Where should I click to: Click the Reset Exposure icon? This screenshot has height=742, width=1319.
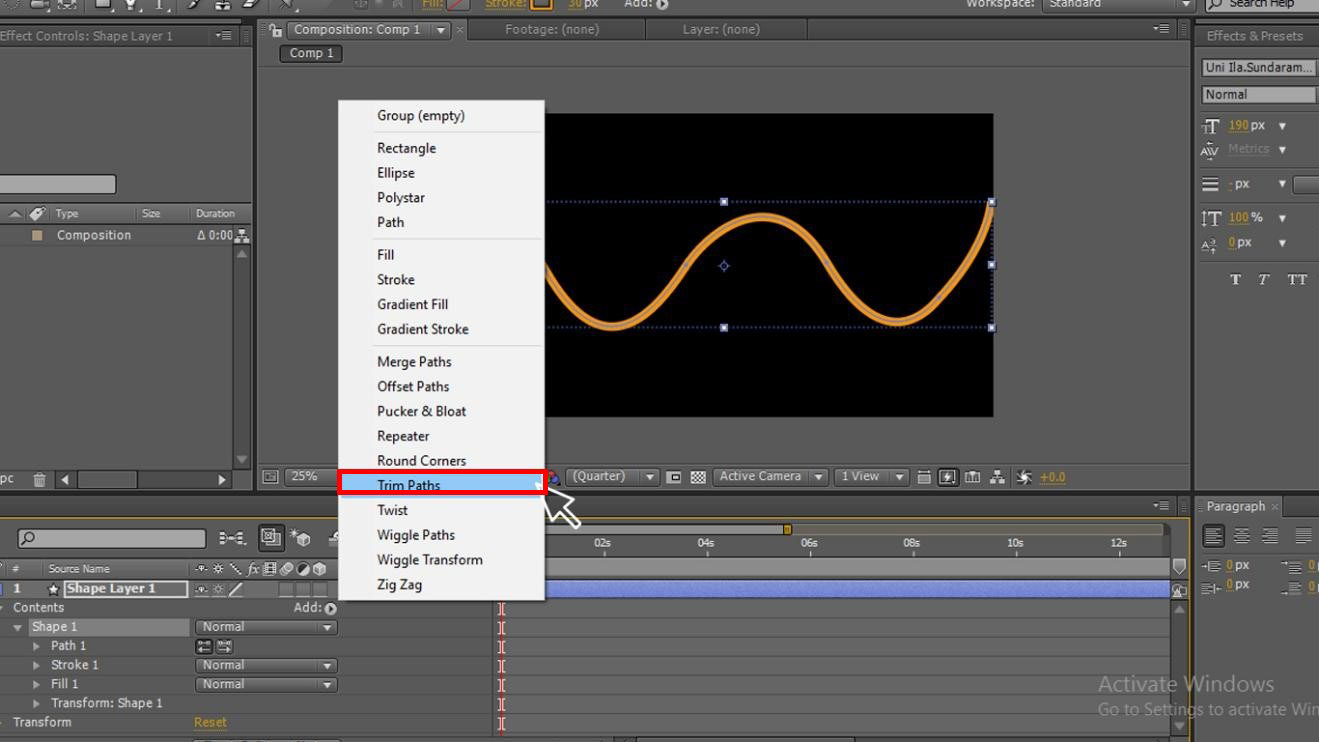(x=1024, y=477)
